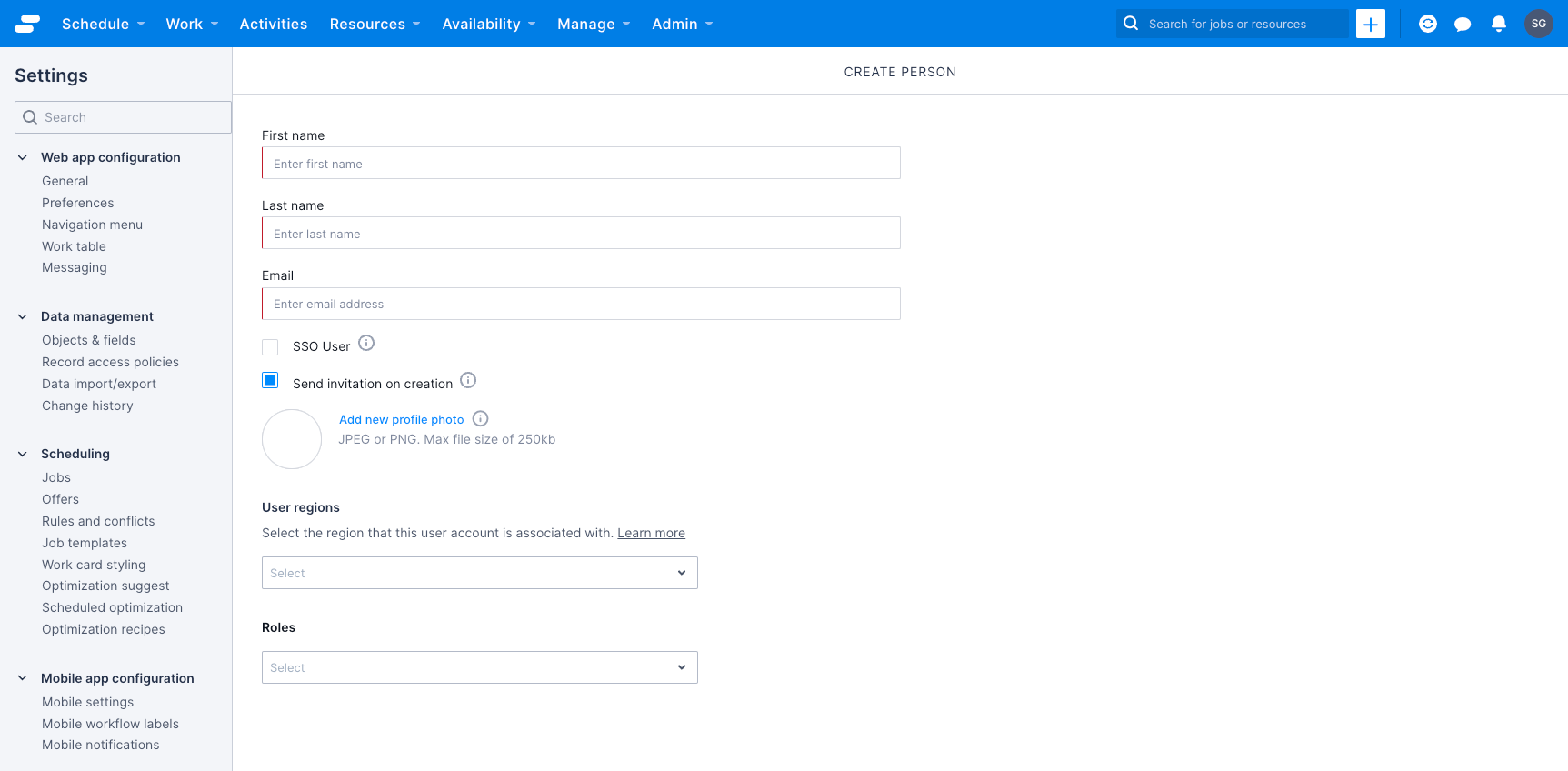
Task: Open the Admin menu
Action: pyautogui.click(x=682, y=24)
